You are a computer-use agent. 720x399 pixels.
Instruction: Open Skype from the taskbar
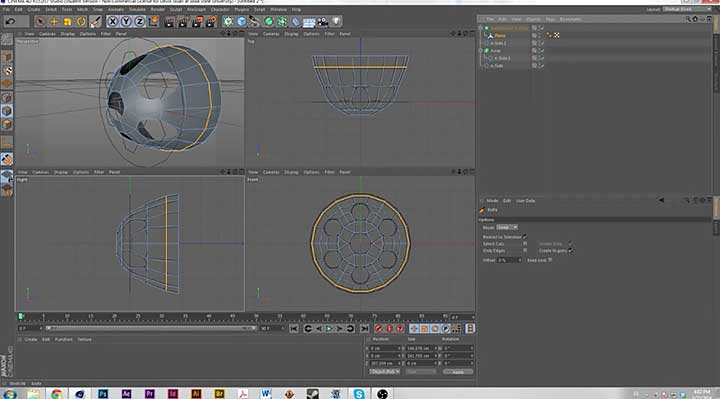(359, 393)
